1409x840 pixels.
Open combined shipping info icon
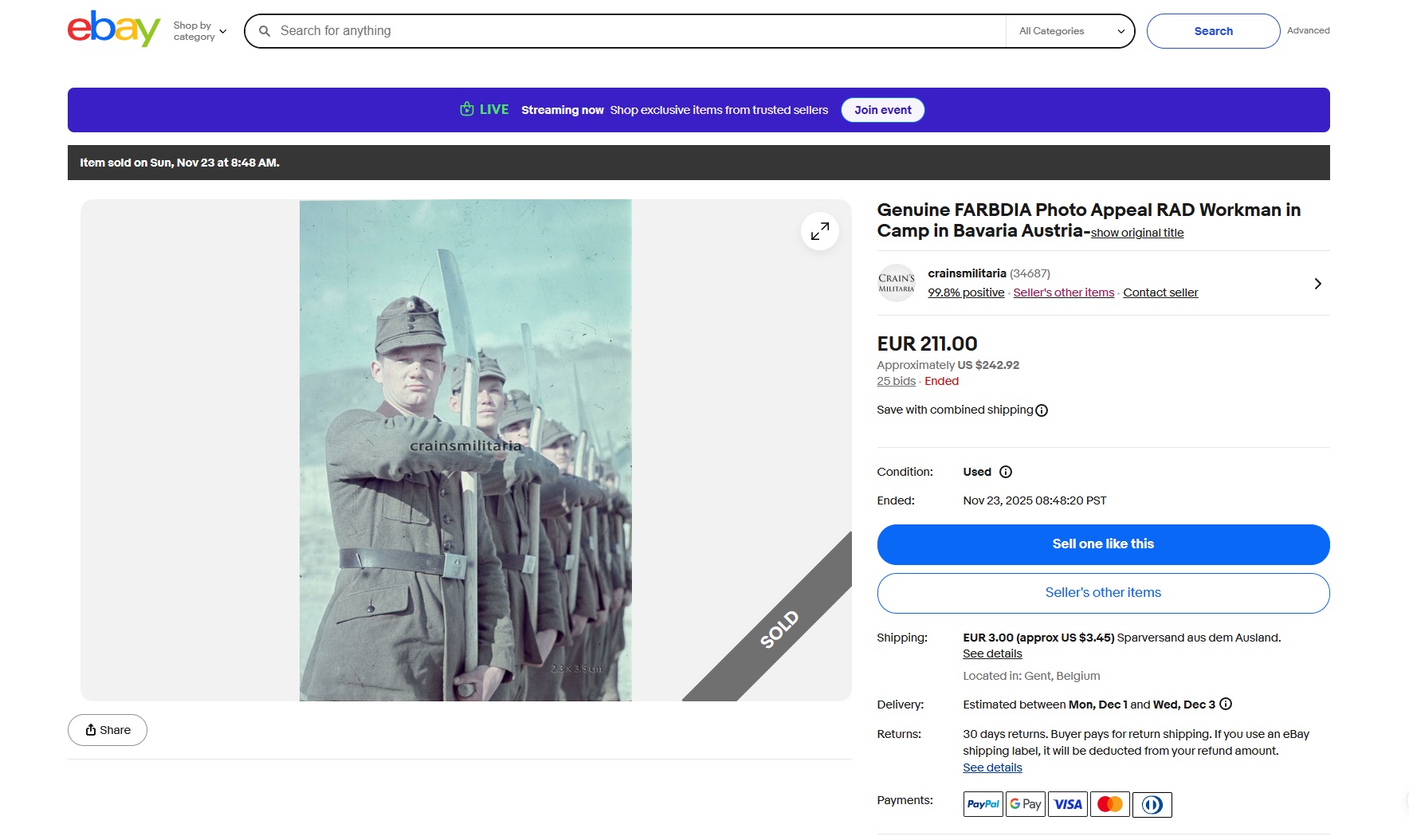[x=1042, y=410]
